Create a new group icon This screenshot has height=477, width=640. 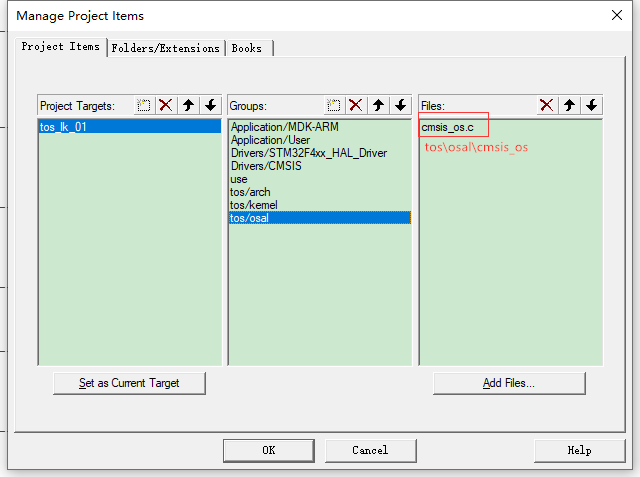334,105
